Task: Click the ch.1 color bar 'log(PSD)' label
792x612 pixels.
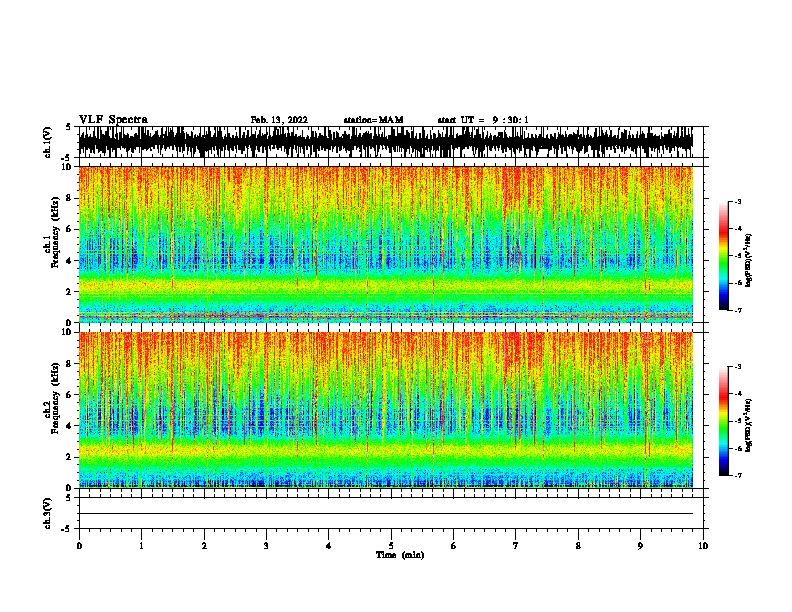Action: [749, 260]
